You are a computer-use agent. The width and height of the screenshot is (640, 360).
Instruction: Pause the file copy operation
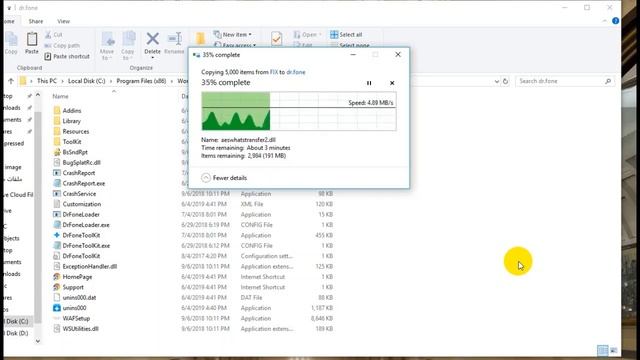tap(369, 83)
